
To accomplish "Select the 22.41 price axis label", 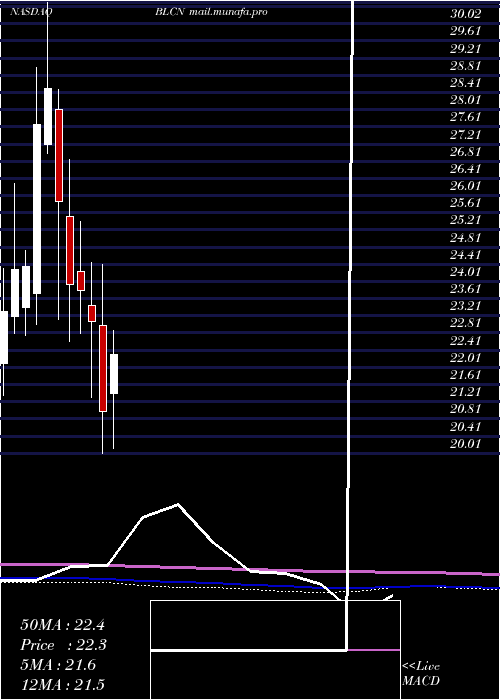I will click(x=465, y=341).
